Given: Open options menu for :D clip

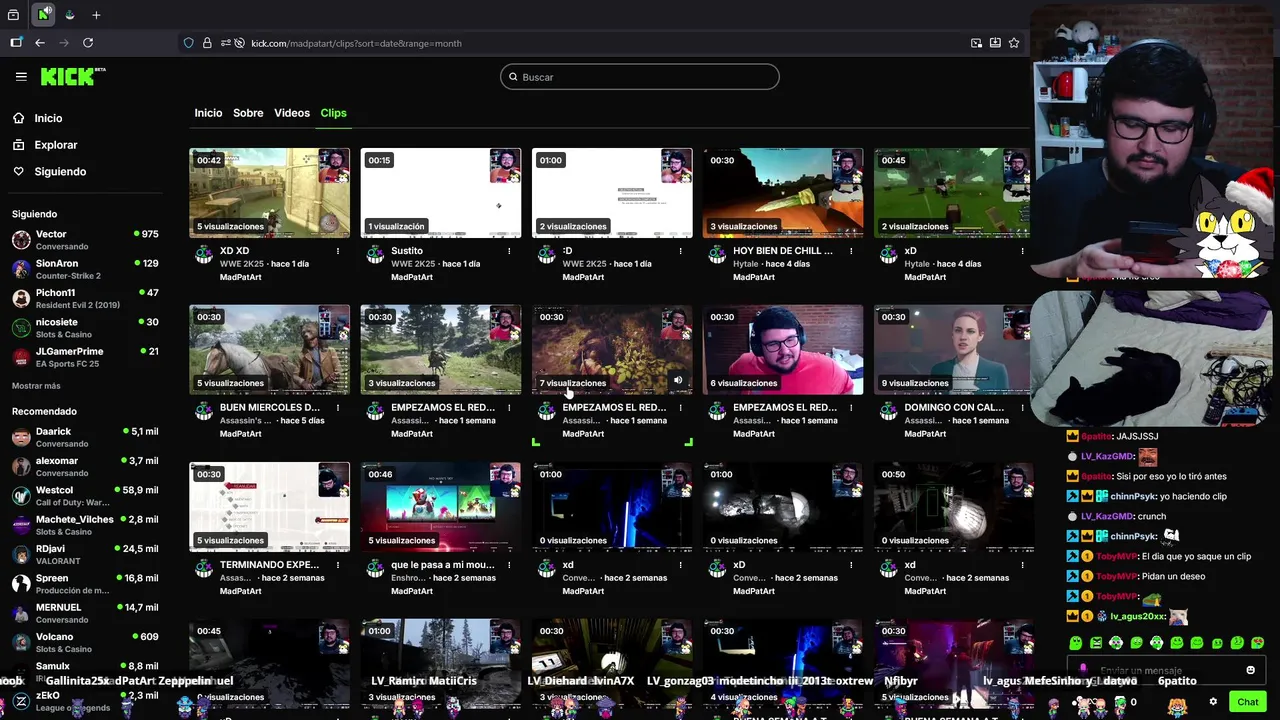Looking at the screenshot, I should (x=681, y=251).
